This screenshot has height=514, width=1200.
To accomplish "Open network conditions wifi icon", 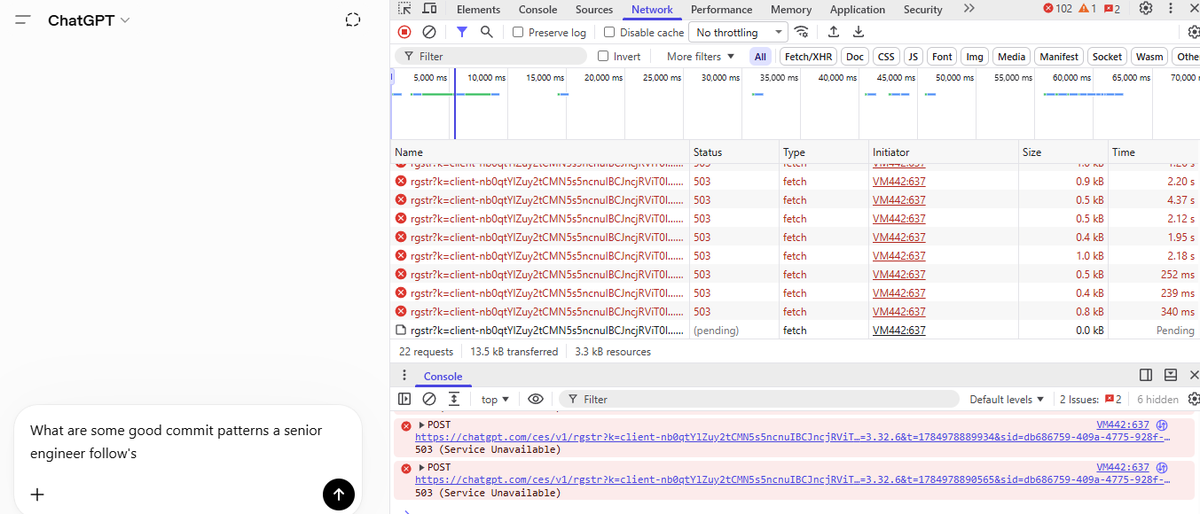I will 801,32.
